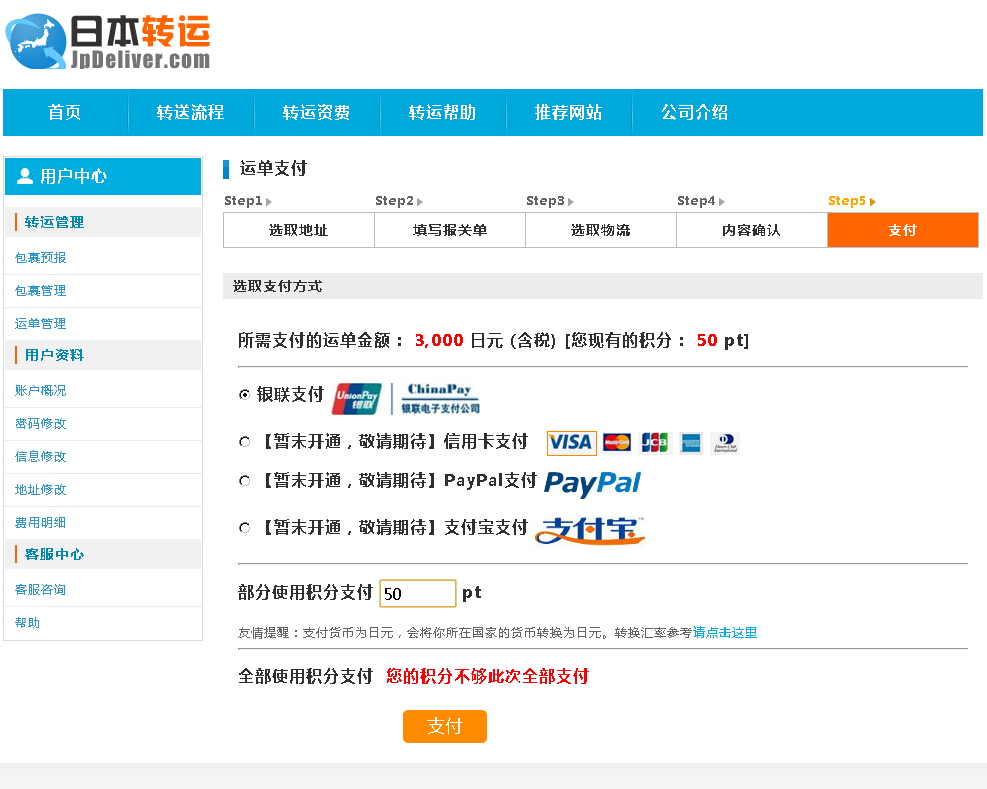Click the Alipay 支付宝 logo

590,530
